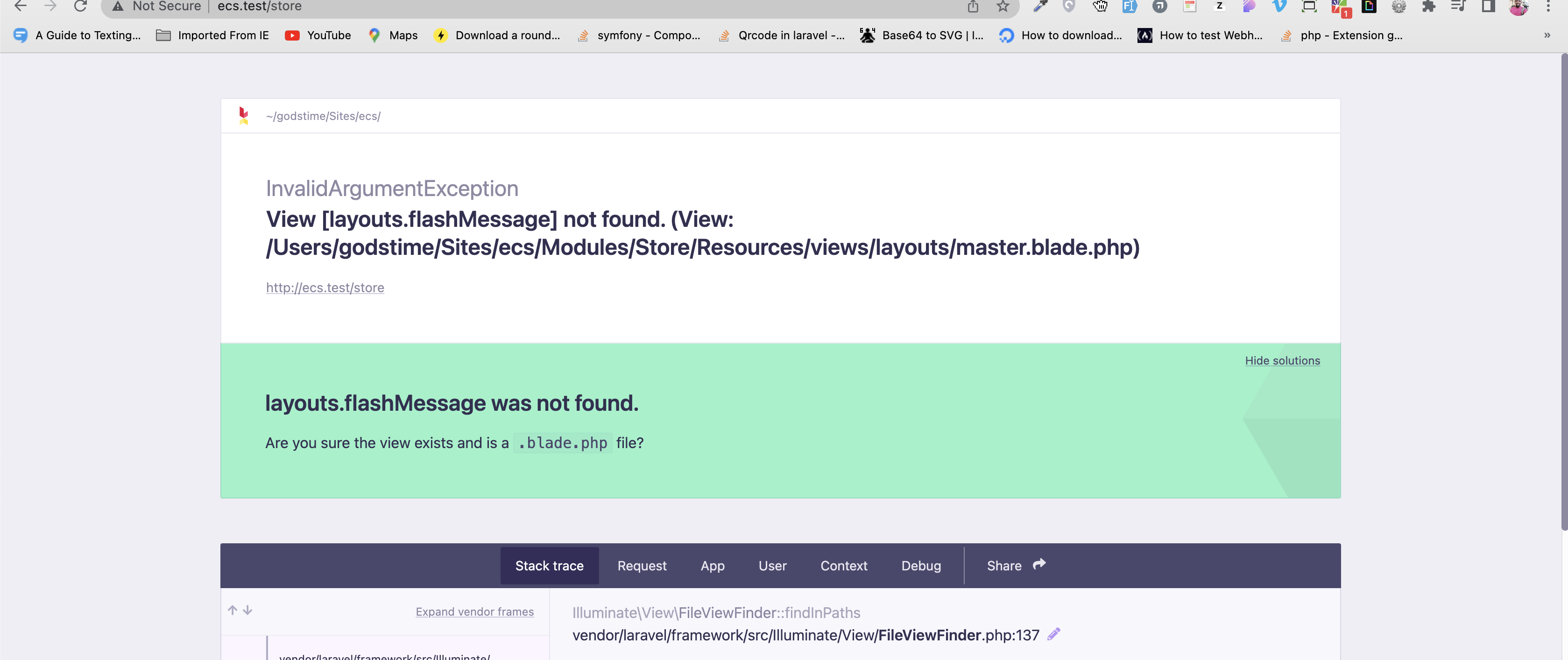The image size is (1568, 660).
Task: Click the pencil icon to open FileViewFinder.php in editor
Action: tap(1053, 634)
